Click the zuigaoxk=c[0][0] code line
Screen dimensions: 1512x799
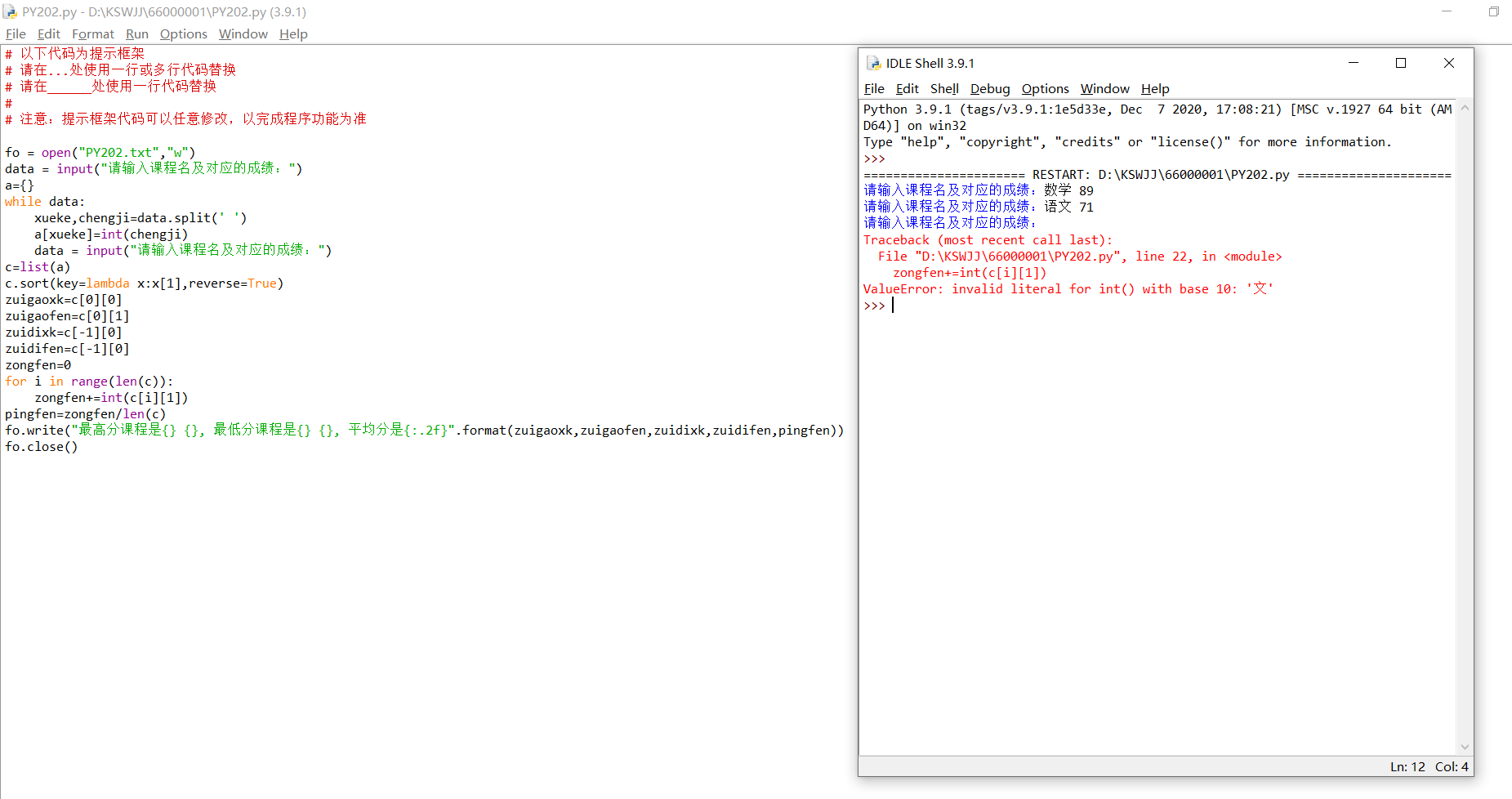click(64, 299)
